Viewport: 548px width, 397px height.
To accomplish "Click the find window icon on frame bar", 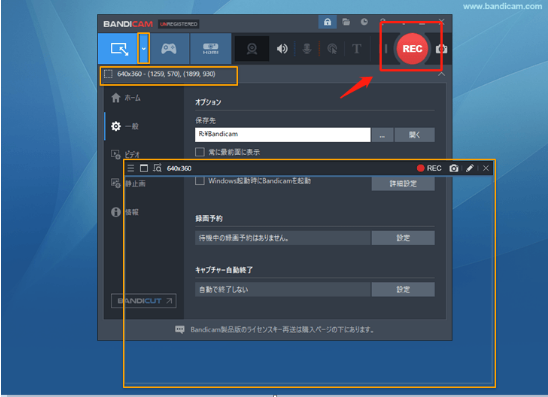I will [157, 168].
